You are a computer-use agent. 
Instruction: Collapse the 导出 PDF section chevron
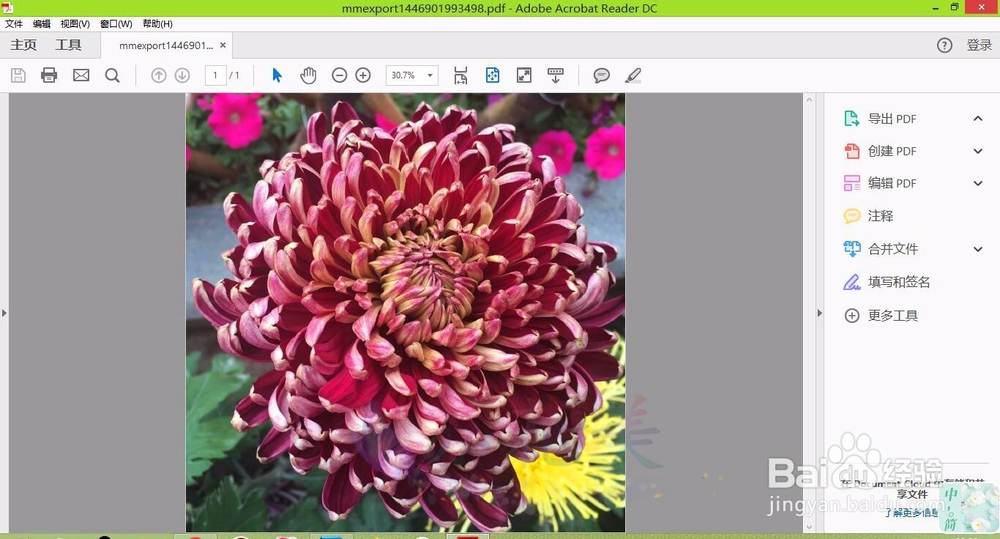point(978,119)
